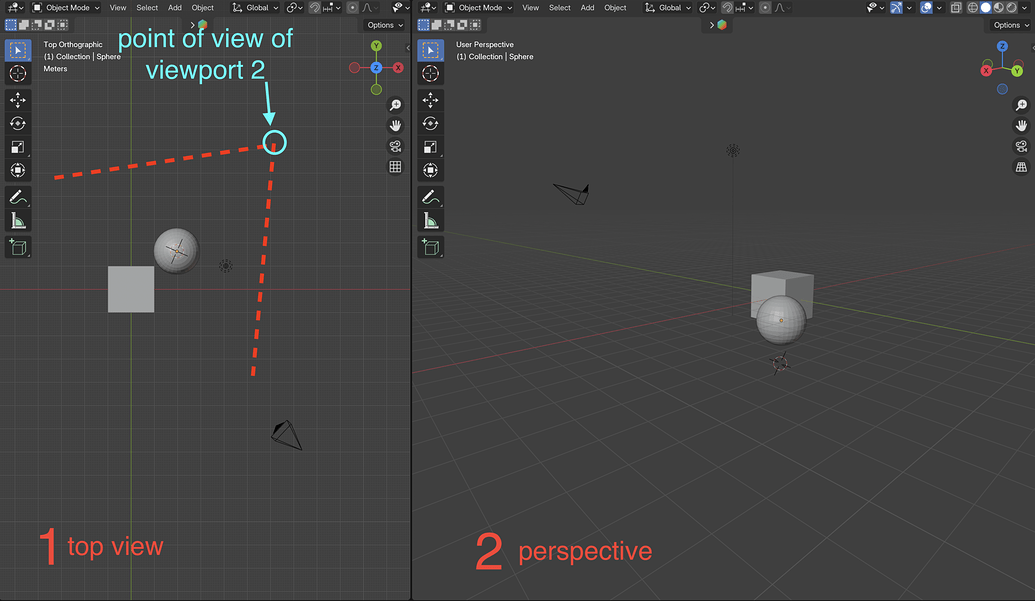
Task: Select the Rotate tool in perspective viewport
Action: [x=430, y=123]
